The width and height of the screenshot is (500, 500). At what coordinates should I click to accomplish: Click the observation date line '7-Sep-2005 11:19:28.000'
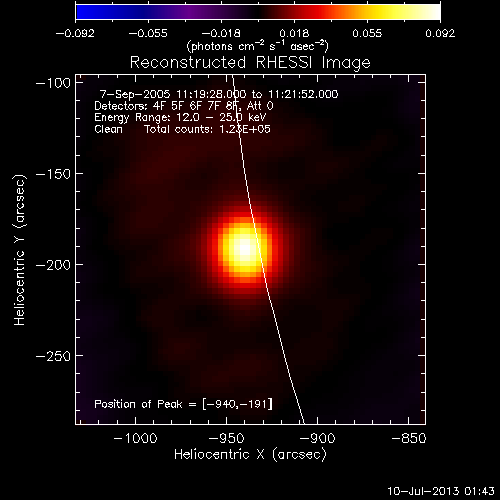pyautogui.click(x=219, y=94)
